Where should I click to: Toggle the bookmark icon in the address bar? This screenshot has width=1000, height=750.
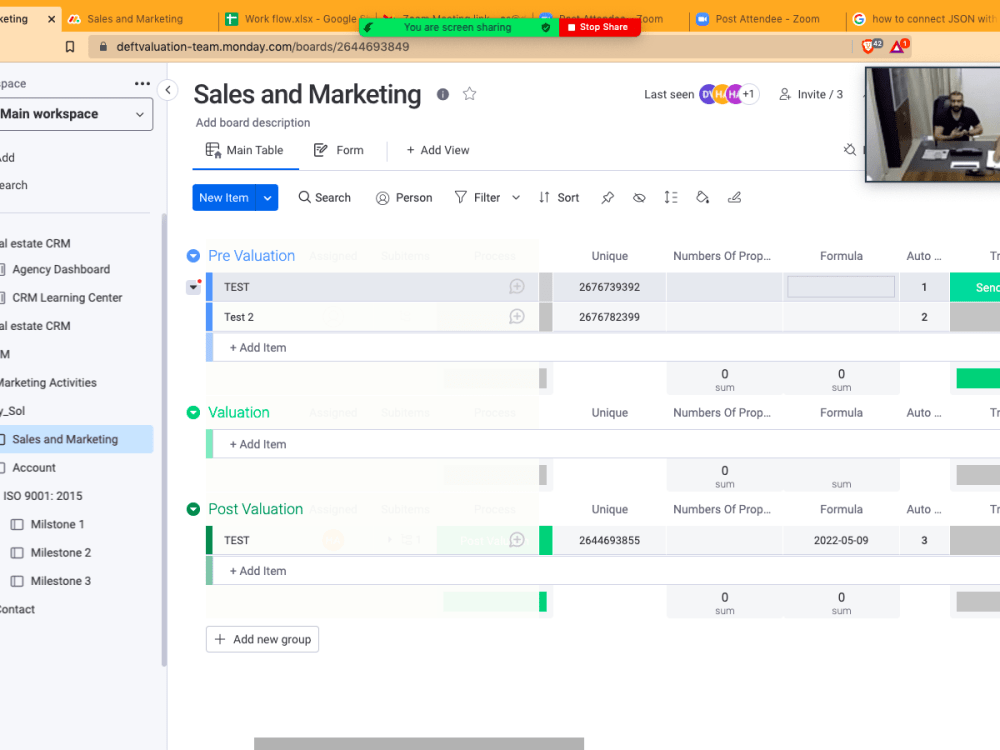(x=69, y=45)
